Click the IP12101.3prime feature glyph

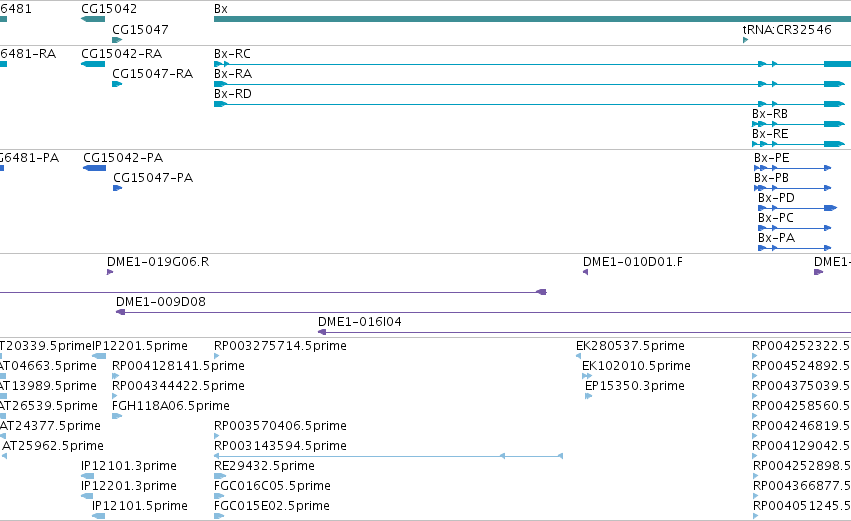(87, 476)
